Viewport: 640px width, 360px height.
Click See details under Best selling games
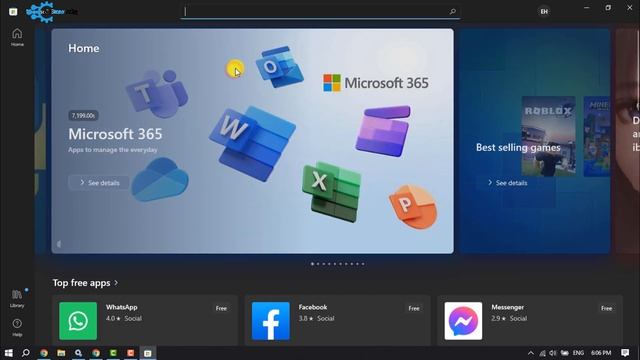(507, 183)
